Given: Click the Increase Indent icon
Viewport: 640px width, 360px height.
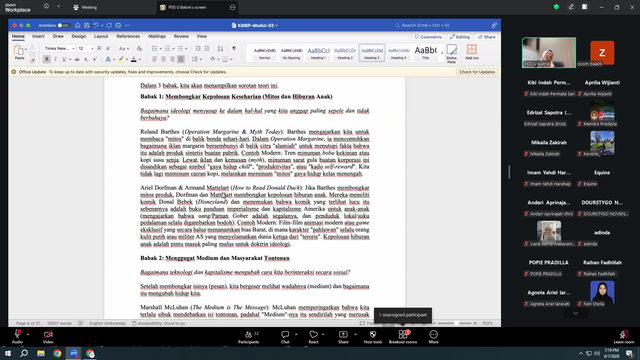Looking at the screenshot, I should (x=207, y=49).
